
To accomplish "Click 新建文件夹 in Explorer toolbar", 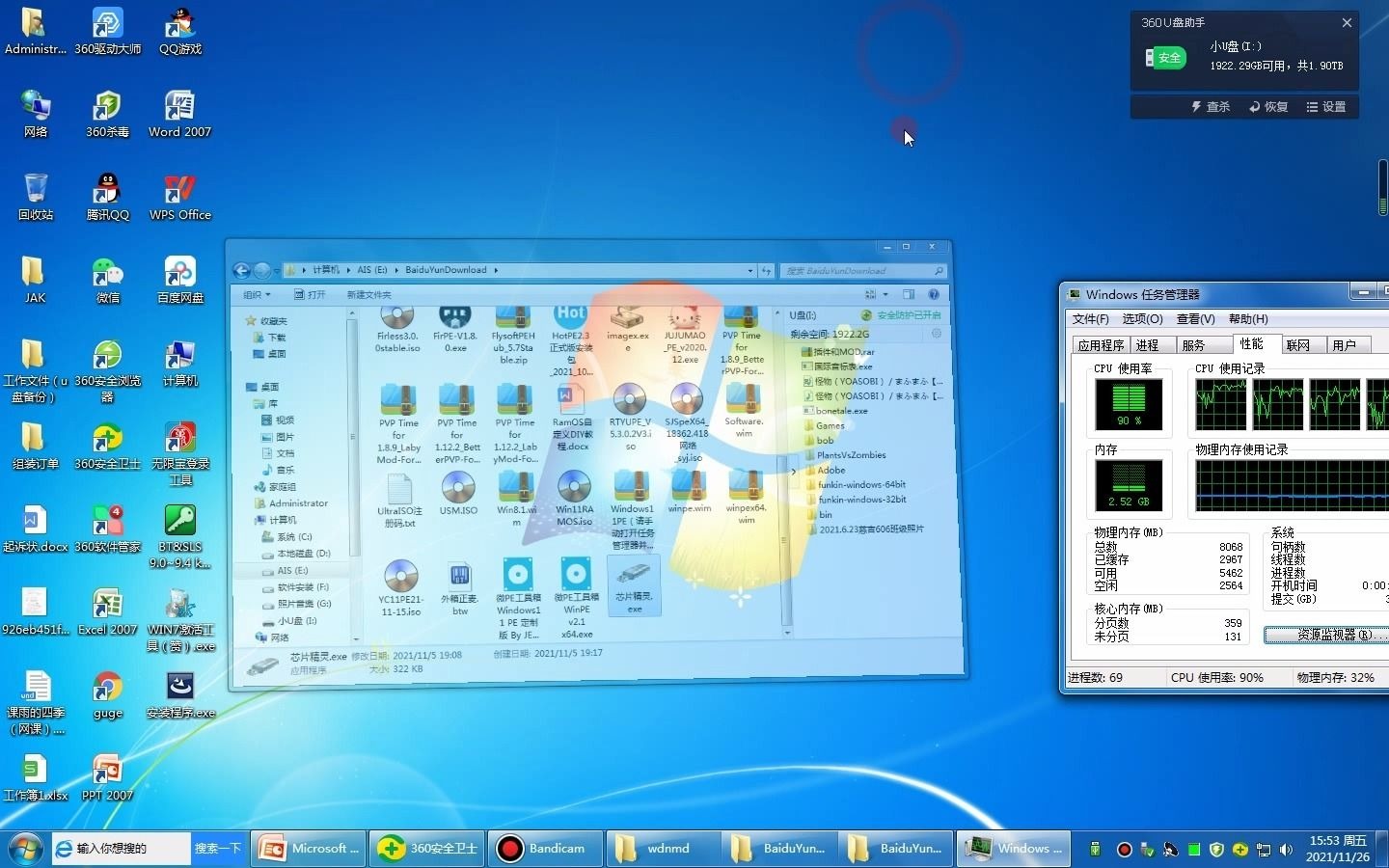I will point(368,294).
